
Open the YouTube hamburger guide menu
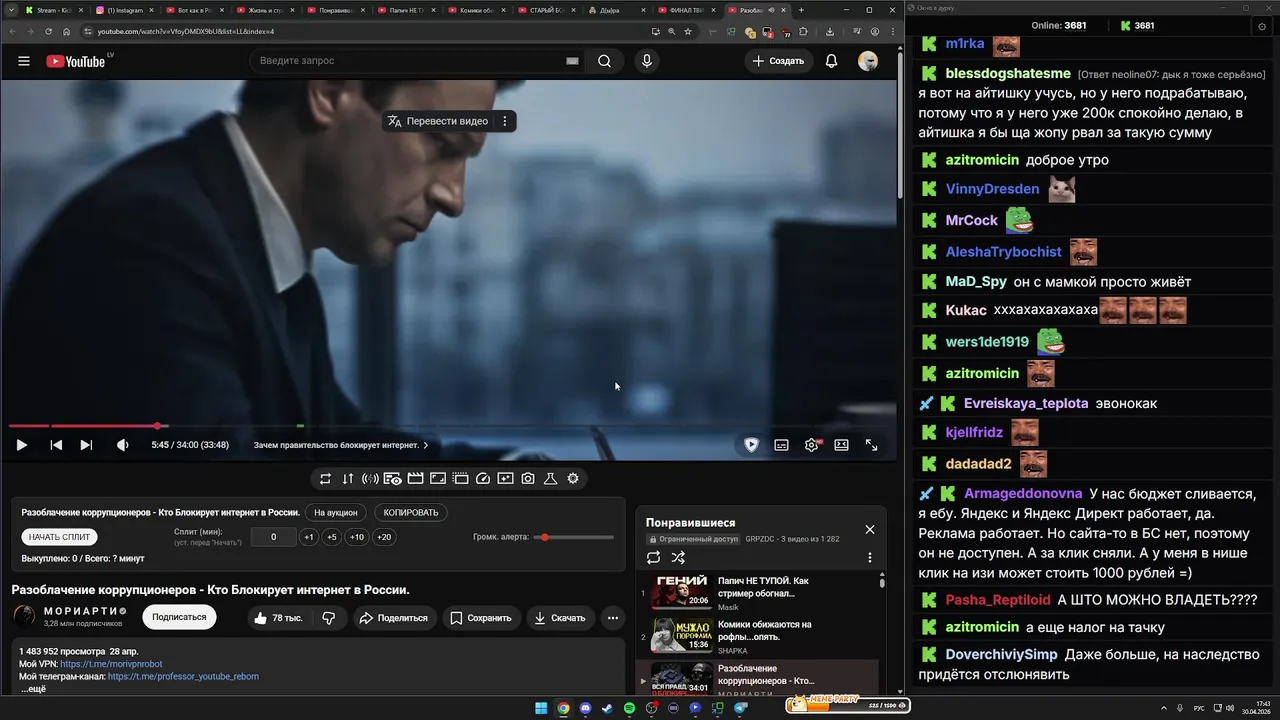(24, 61)
